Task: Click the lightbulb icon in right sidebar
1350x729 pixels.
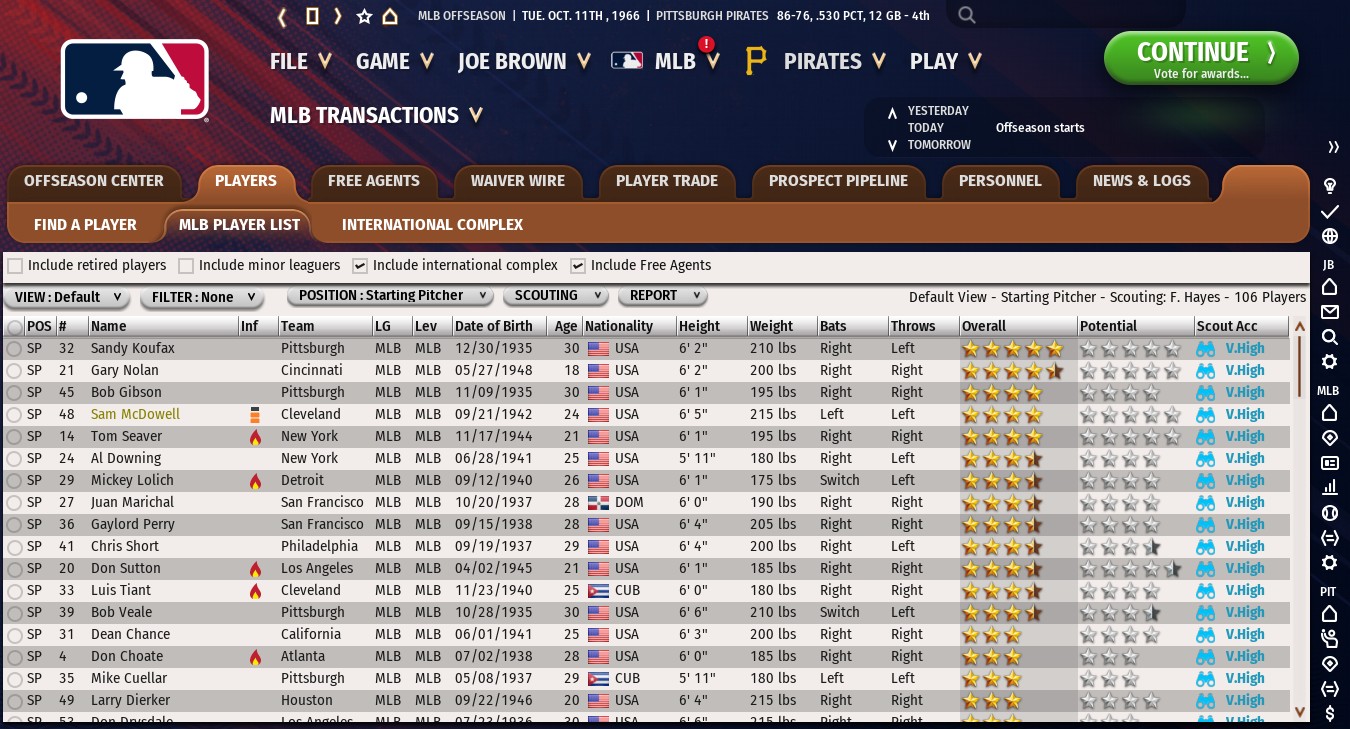Action: tap(1330, 186)
